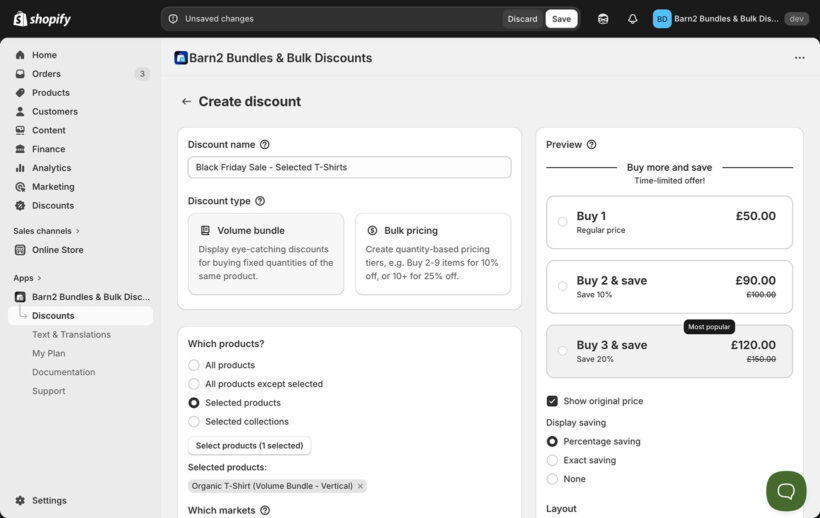This screenshot has width=820, height=518.
Task: Click the Home icon in sidebar
Action: point(20,55)
